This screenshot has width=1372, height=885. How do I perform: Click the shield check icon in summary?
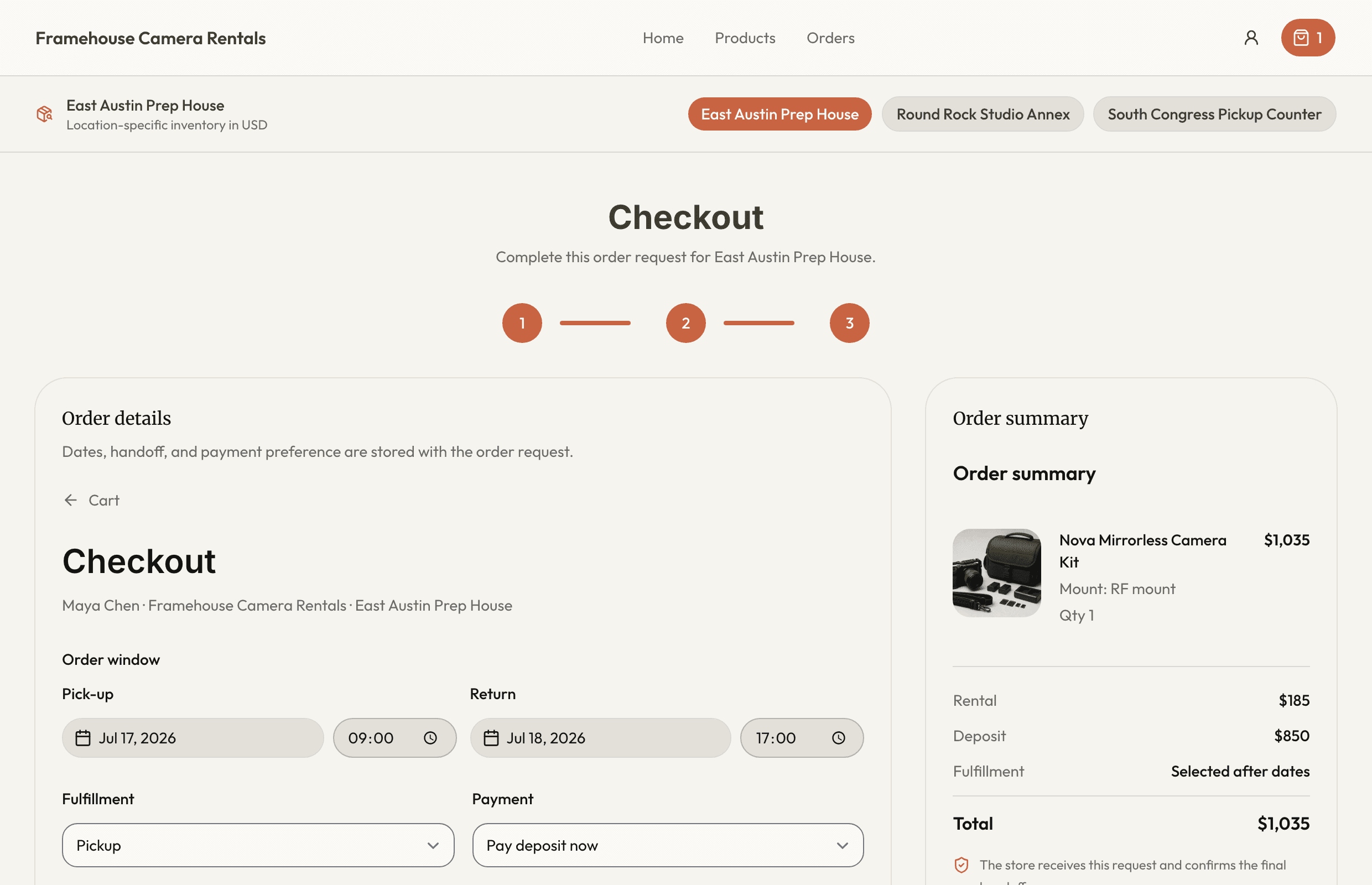[x=962, y=865]
